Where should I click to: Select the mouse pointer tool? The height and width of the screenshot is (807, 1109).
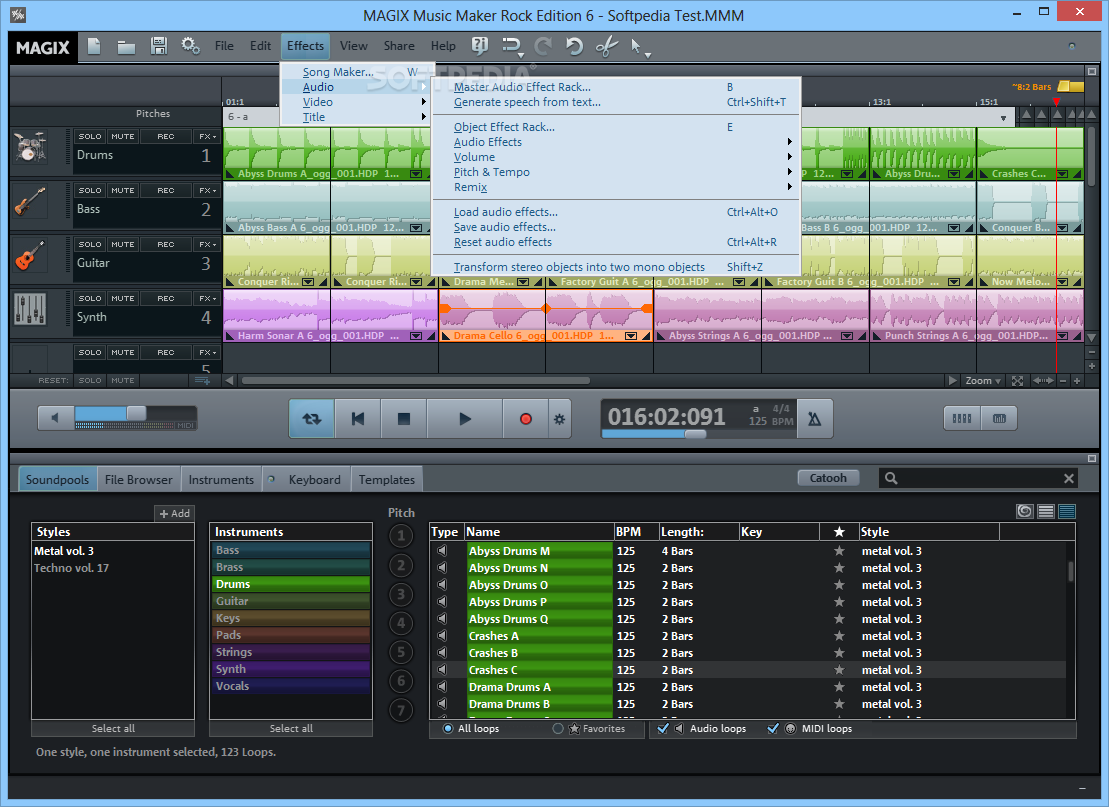pos(637,47)
